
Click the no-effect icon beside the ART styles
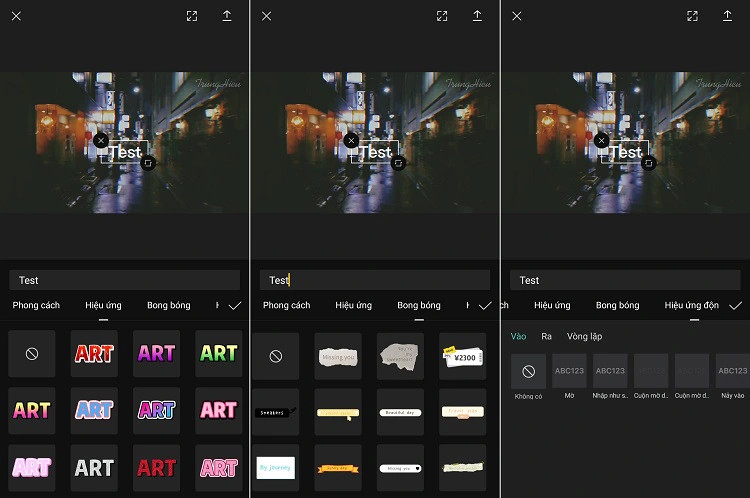pos(32,353)
